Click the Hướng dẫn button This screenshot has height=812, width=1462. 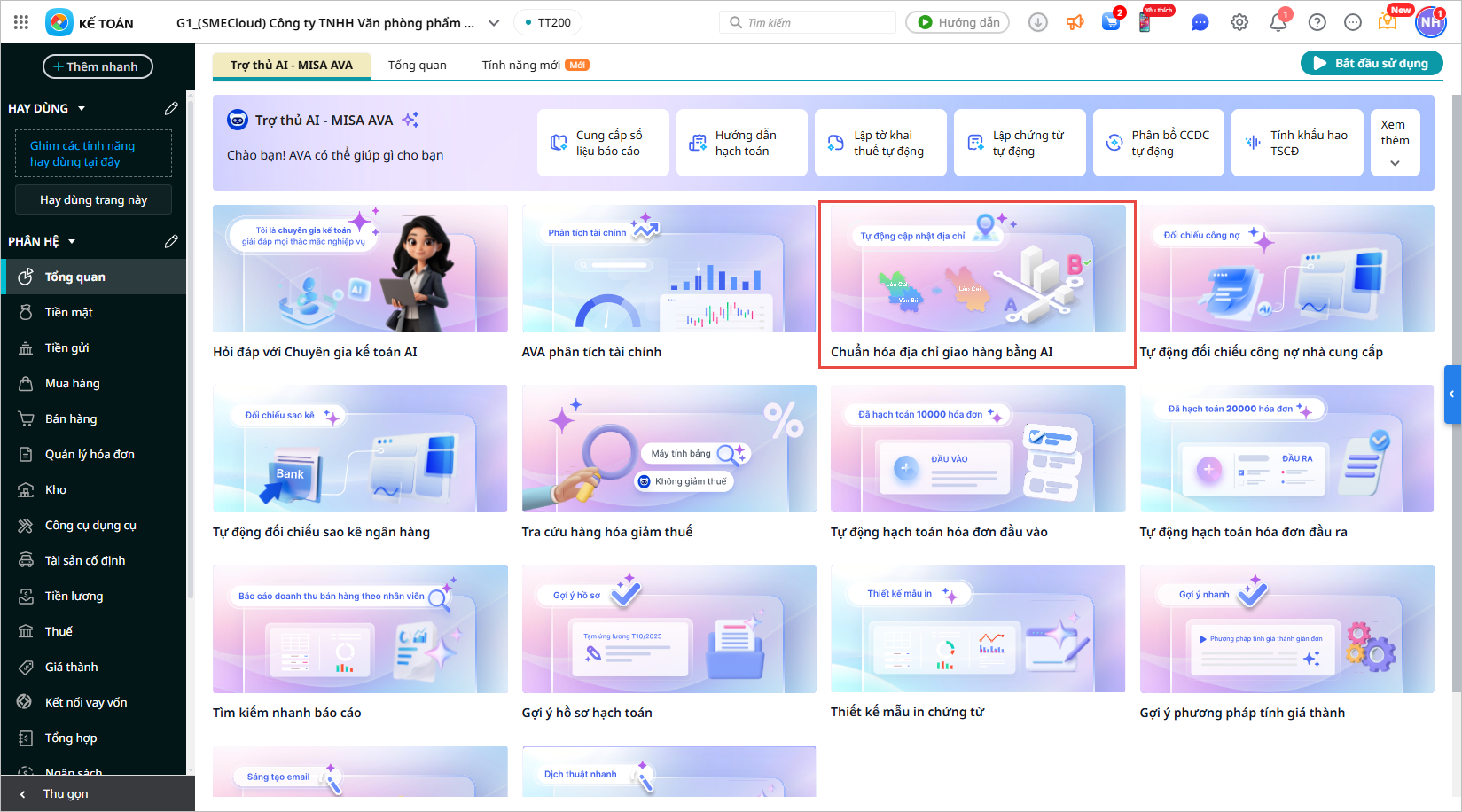point(958,22)
